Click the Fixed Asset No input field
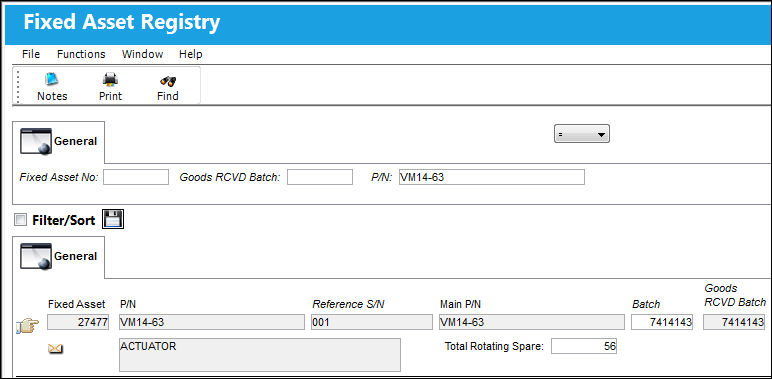This screenshot has height=379, width=772. click(136, 177)
